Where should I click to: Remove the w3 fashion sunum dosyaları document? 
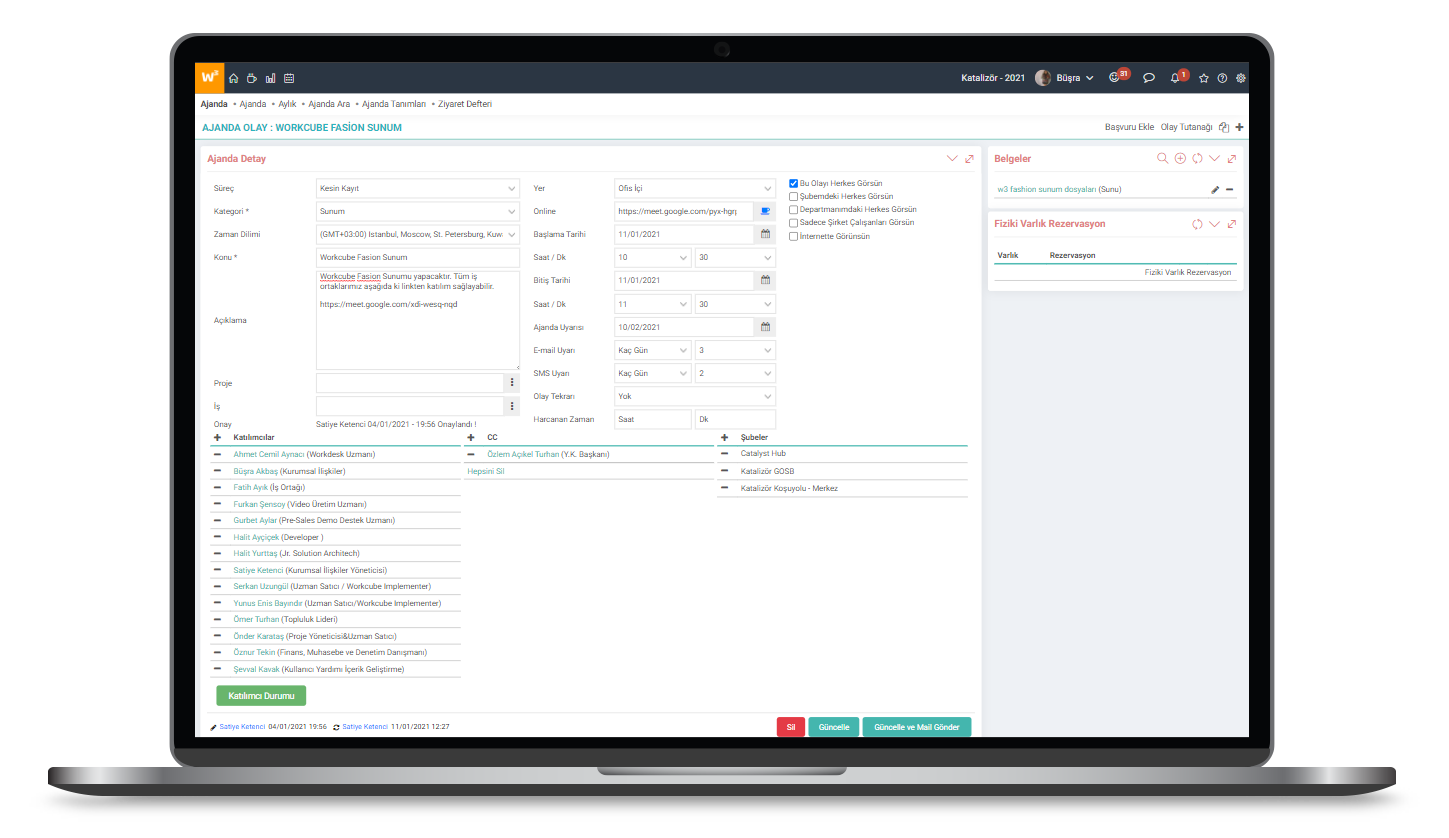point(1230,189)
